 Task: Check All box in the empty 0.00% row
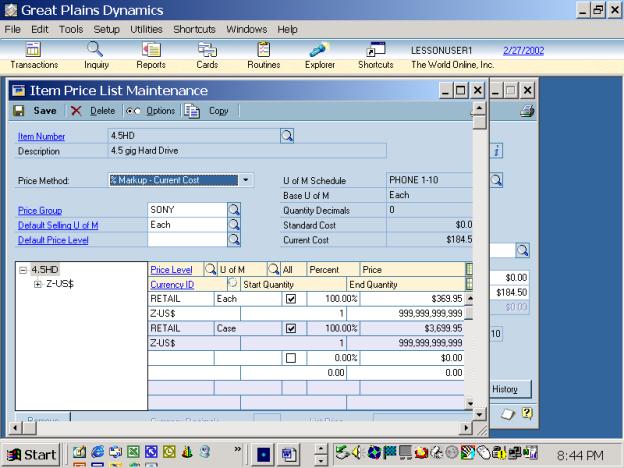291,358
